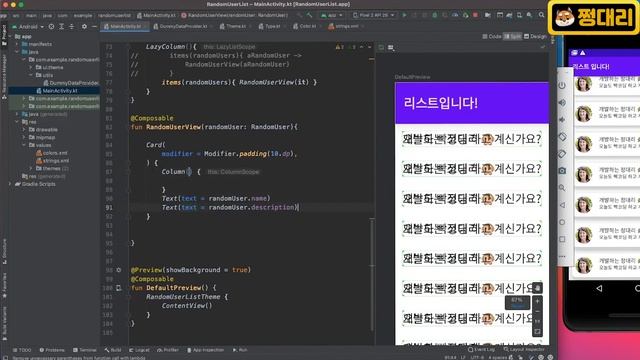Open Type.kt editor tab
The height and width of the screenshot is (360, 640).
(x=272, y=27)
